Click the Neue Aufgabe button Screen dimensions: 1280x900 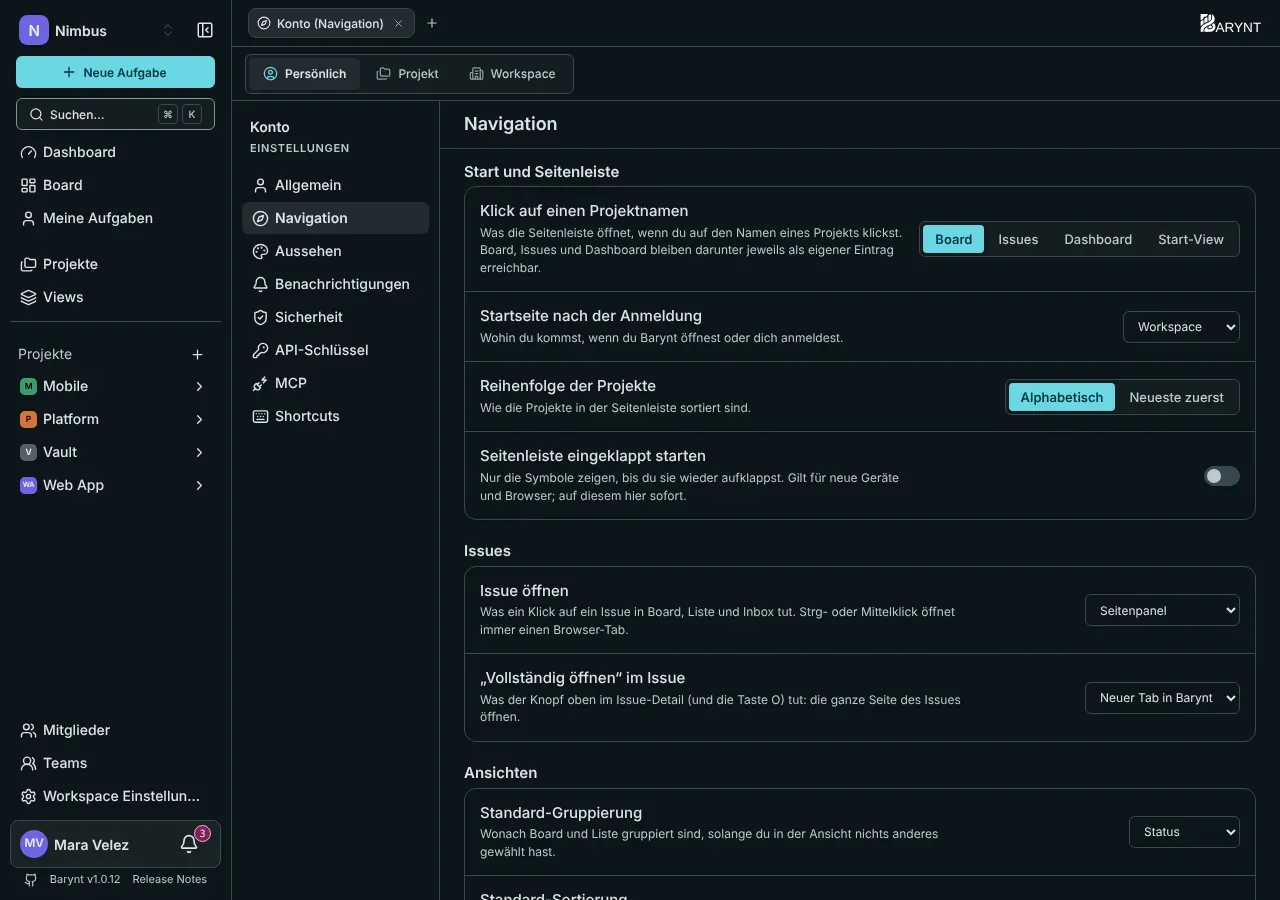pos(115,72)
